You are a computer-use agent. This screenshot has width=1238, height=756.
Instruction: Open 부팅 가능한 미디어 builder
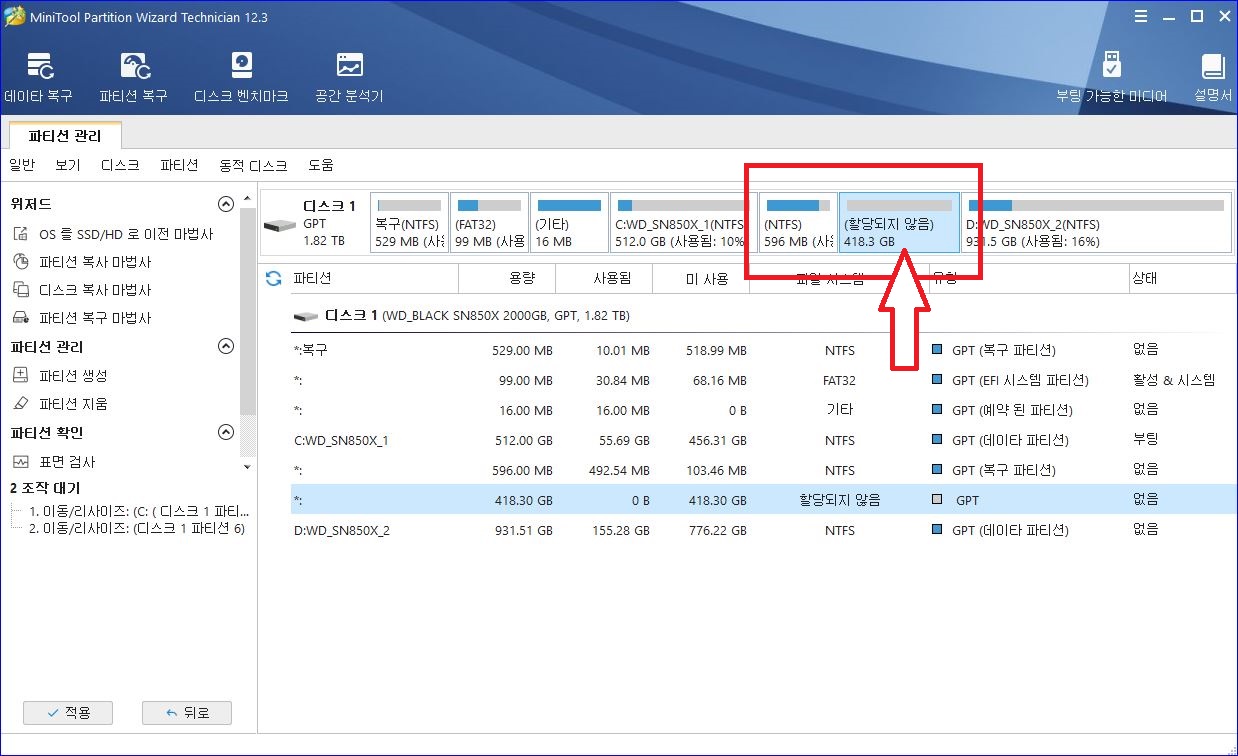click(1111, 78)
